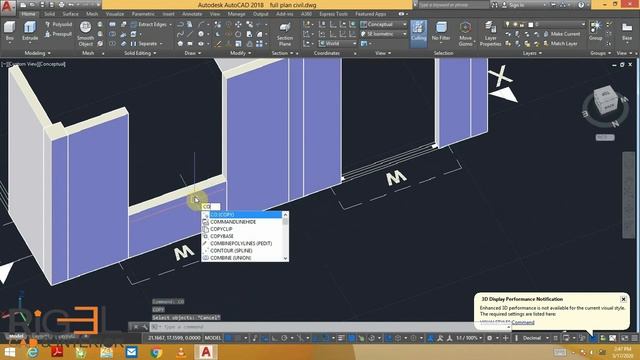
Task: Open the SE Isometric view dropdown
Action: click(x=383, y=34)
